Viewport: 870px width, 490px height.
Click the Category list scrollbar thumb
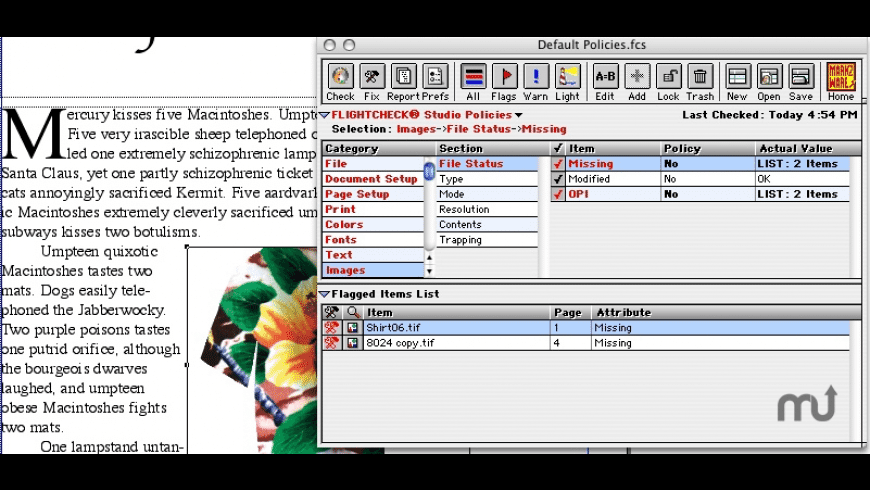[x=429, y=171]
